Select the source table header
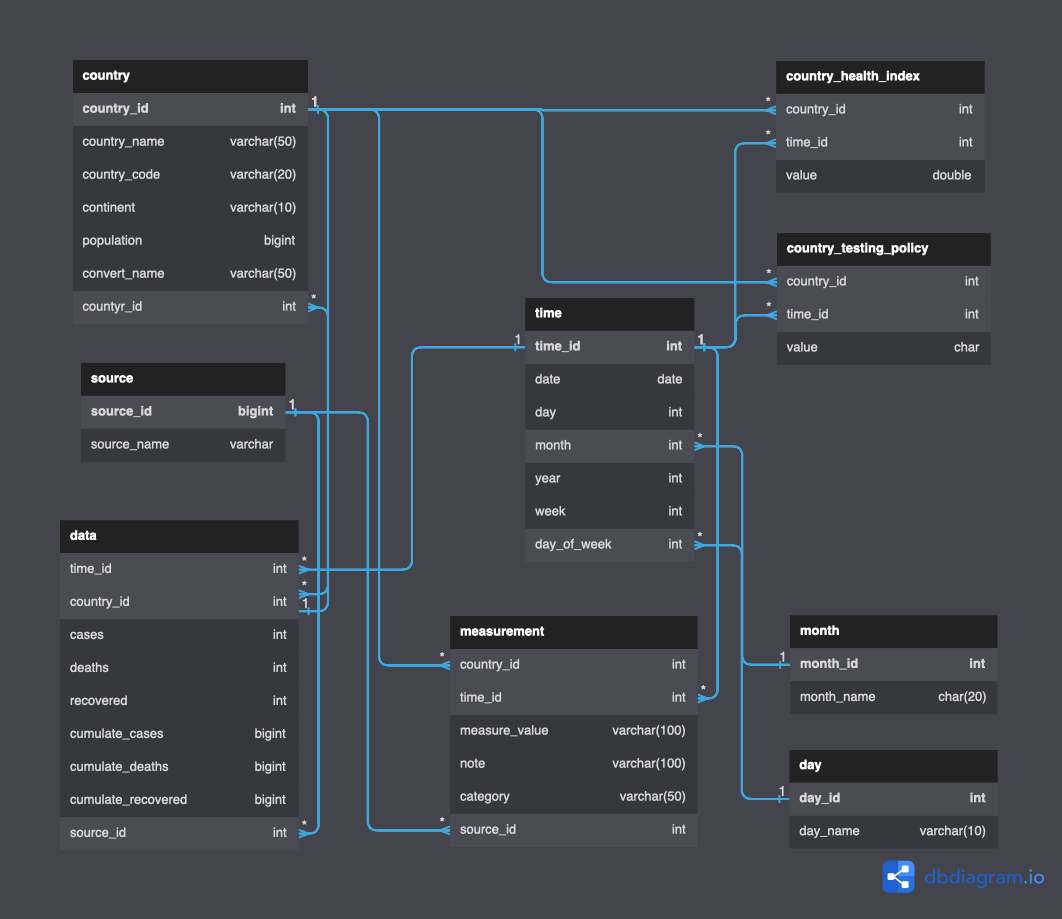The image size is (1062, 919). (183, 379)
